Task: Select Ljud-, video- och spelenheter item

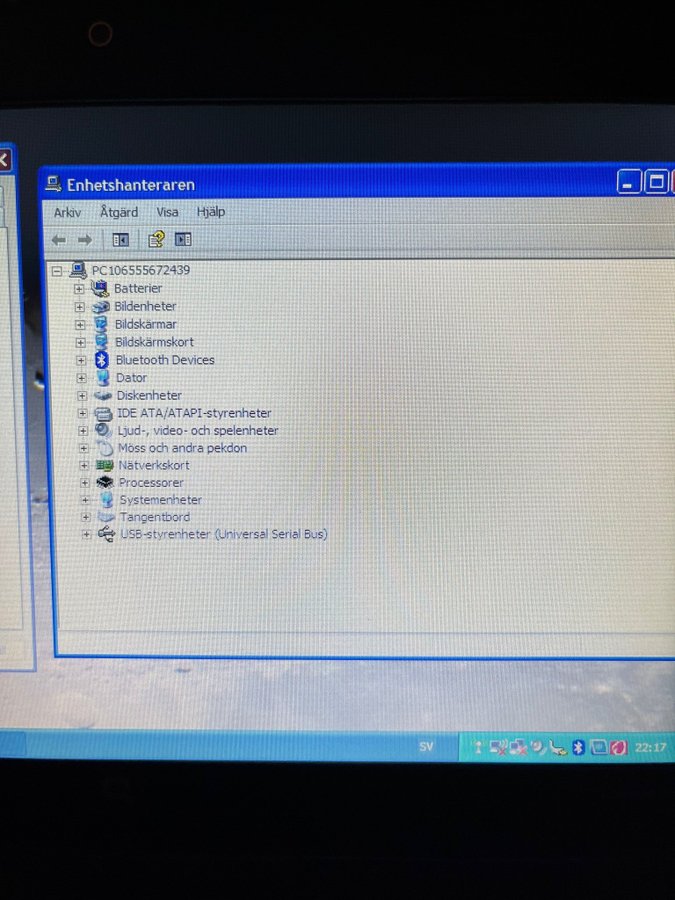Action: (x=198, y=431)
